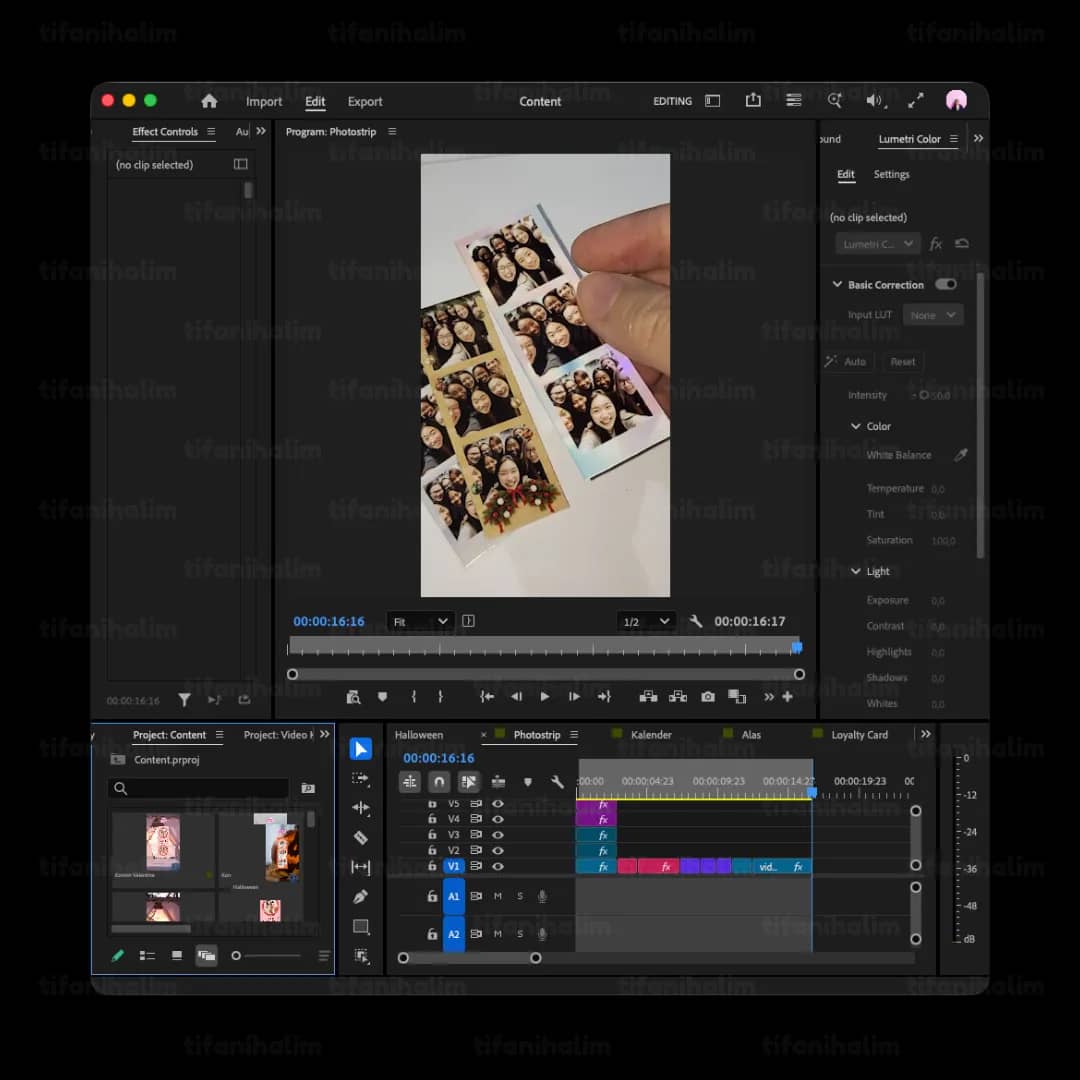Viewport: 1080px width, 1080px height.
Task: Collapse the Light section
Action: tap(855, 571)
